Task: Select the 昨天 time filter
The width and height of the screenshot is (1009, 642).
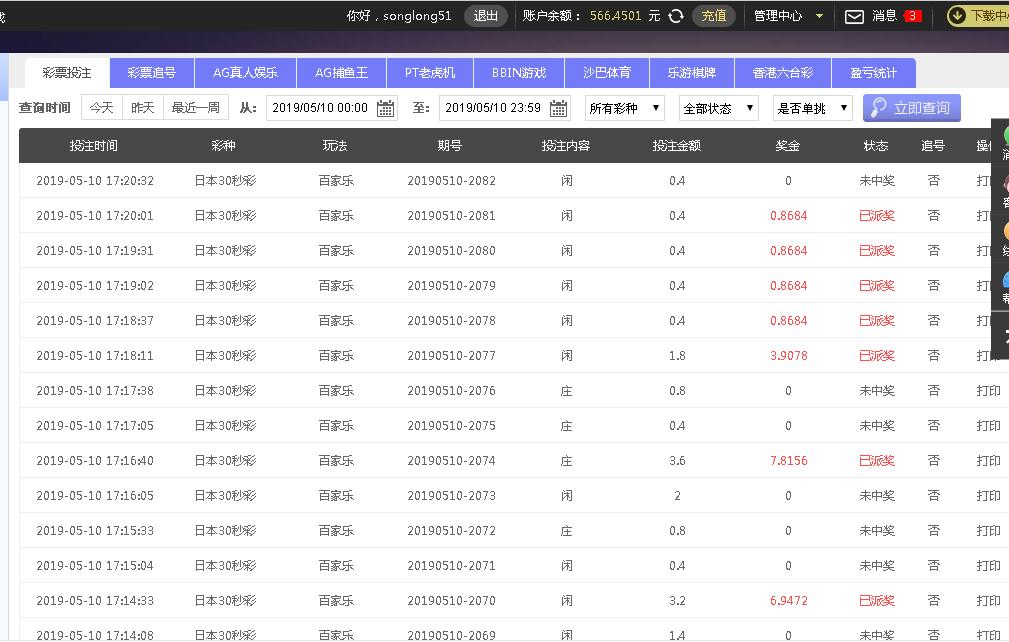Action: pyautogui.click(x=142, y=108)
